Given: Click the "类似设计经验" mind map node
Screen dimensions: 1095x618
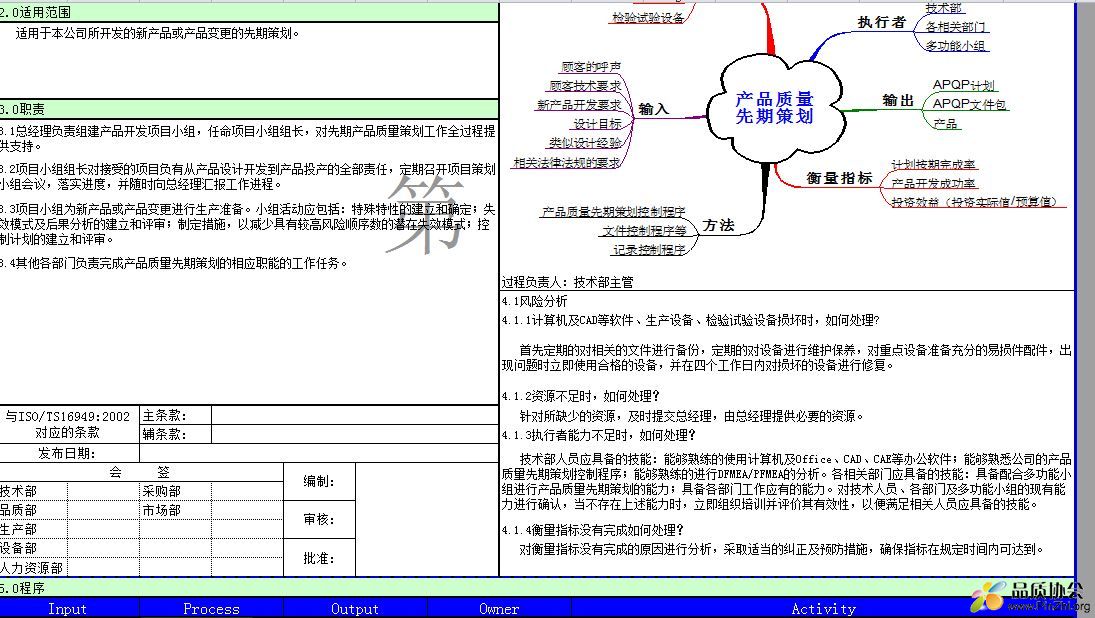Looking at the screenshot, I should [585, 142].
